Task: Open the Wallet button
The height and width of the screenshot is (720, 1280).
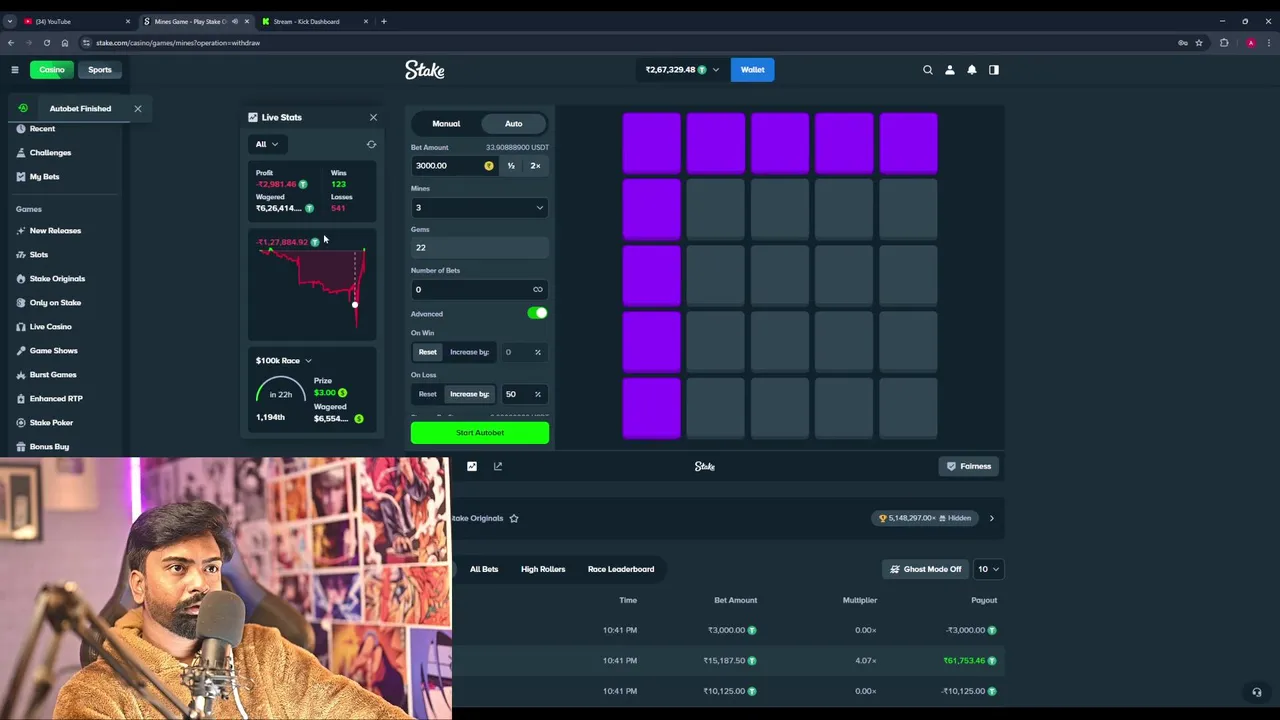Action: click(x=752, y=70)
